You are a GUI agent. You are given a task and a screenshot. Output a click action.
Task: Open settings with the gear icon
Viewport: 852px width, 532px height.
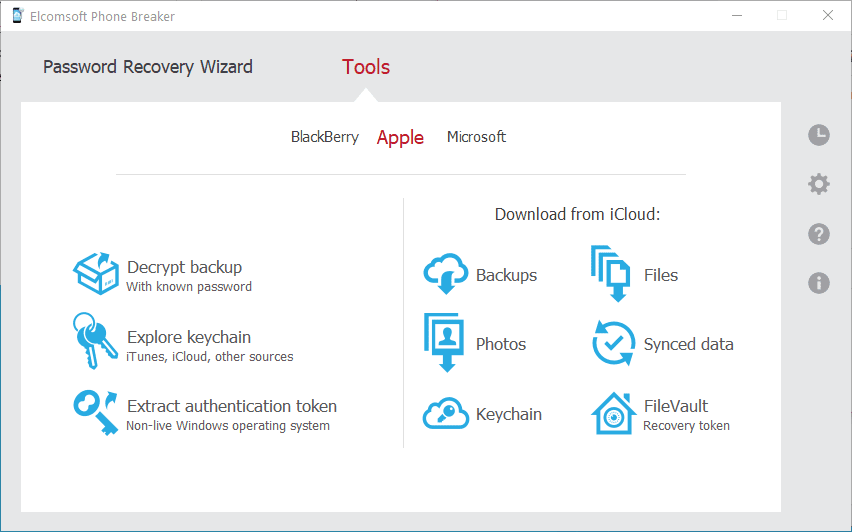point(819,184)
